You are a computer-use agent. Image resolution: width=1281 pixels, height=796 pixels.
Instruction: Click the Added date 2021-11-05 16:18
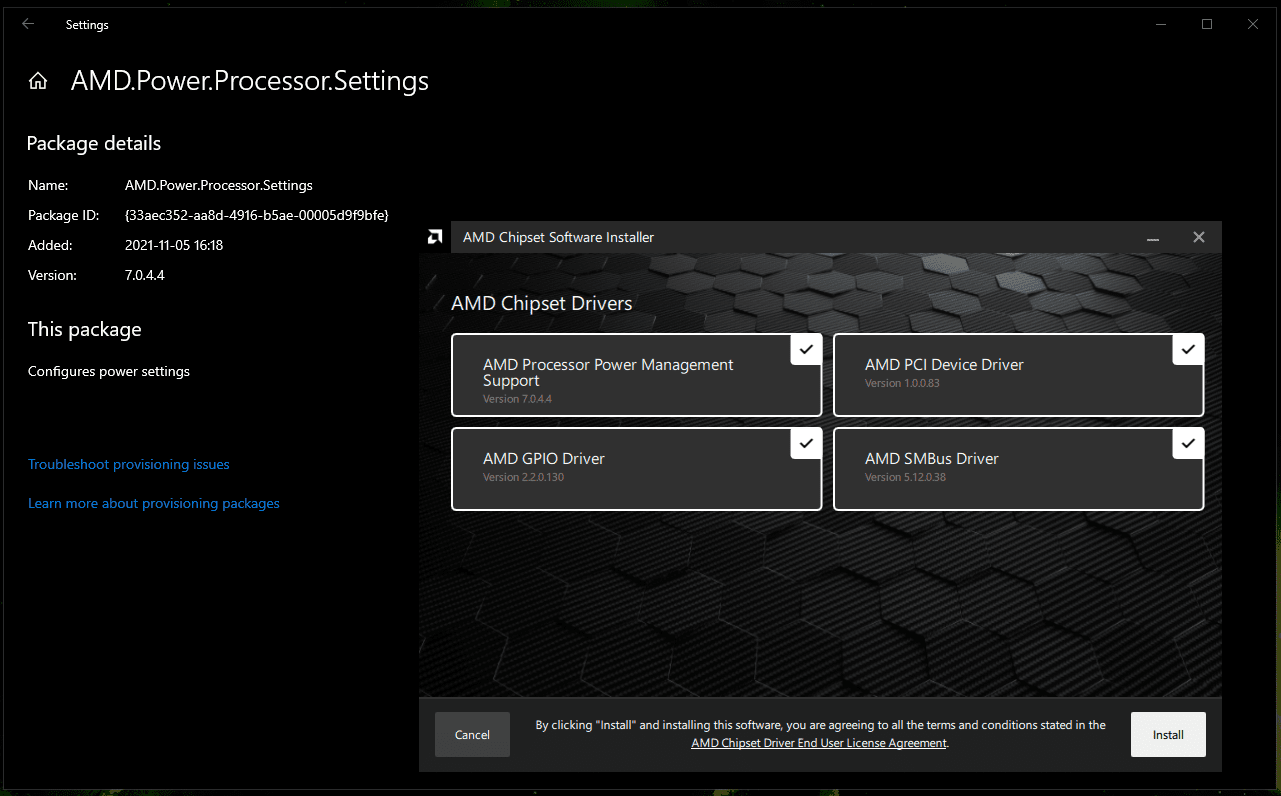[x=174, y=245]
